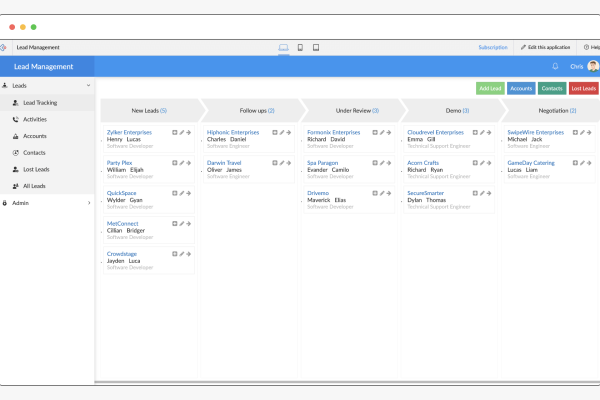Click the plus icon on Spa Paragon card

click(x=374, y=162)
